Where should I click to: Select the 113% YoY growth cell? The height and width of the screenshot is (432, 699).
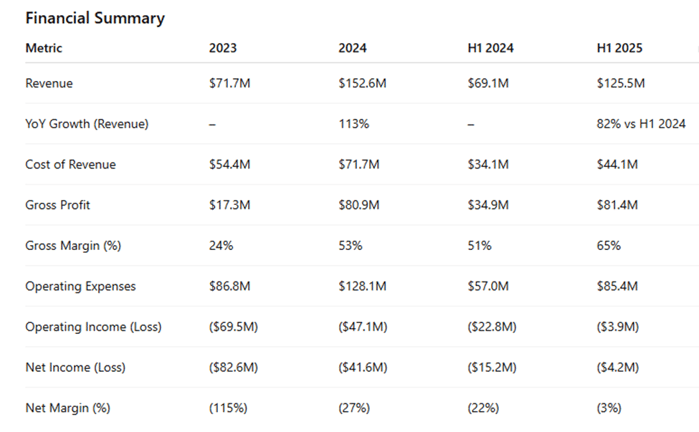coord(353,123)
